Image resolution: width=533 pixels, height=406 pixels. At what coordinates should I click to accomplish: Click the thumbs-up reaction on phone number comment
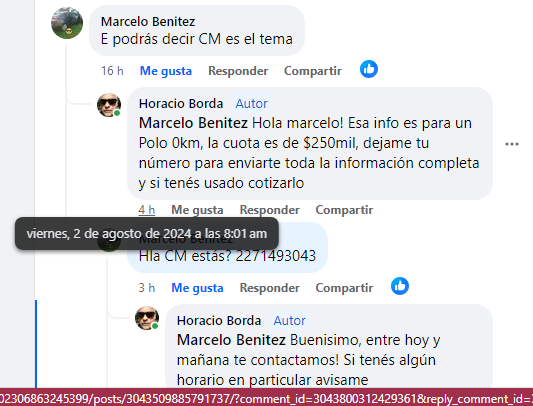[400, 286]
